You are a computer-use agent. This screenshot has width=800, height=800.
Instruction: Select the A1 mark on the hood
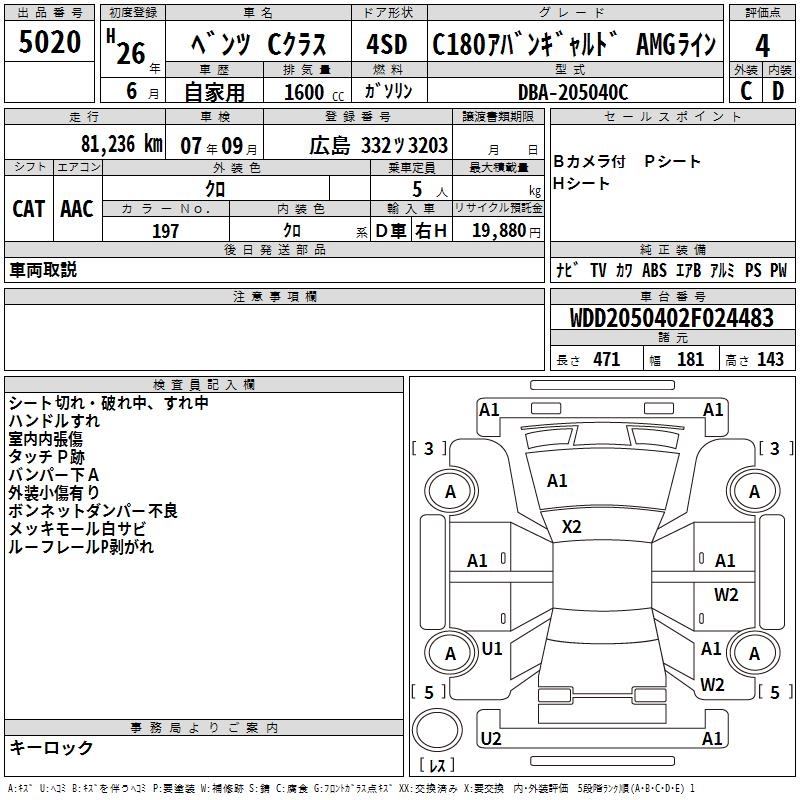coord(557,481)
